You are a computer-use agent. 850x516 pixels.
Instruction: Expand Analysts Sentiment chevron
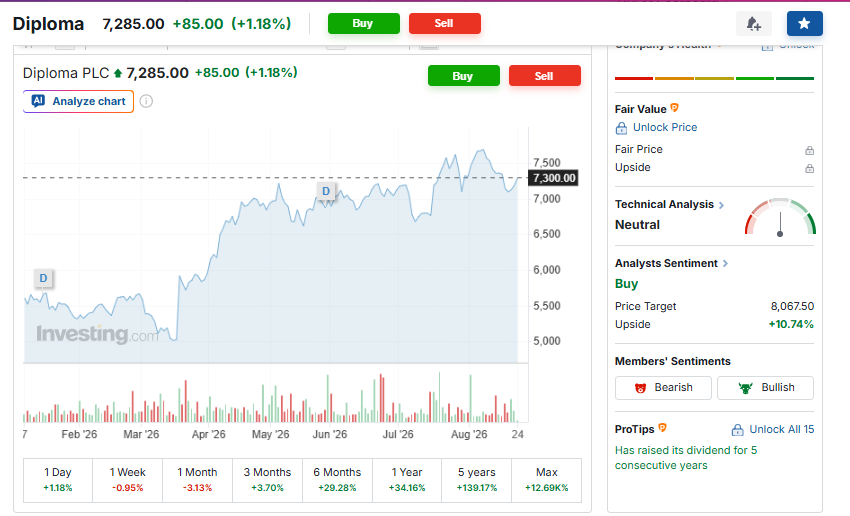tap(725, 263)
